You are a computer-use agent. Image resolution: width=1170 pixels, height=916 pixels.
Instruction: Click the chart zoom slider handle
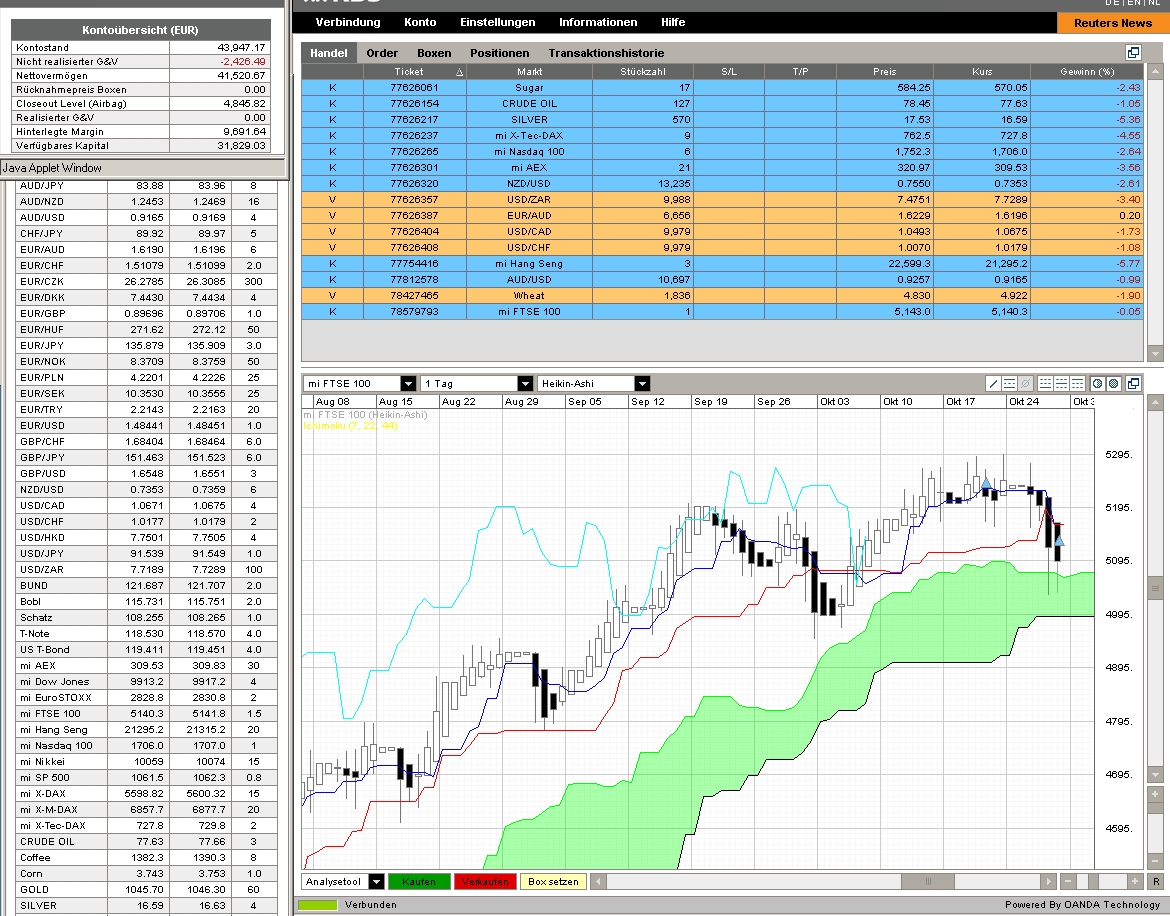point(1093,882)
